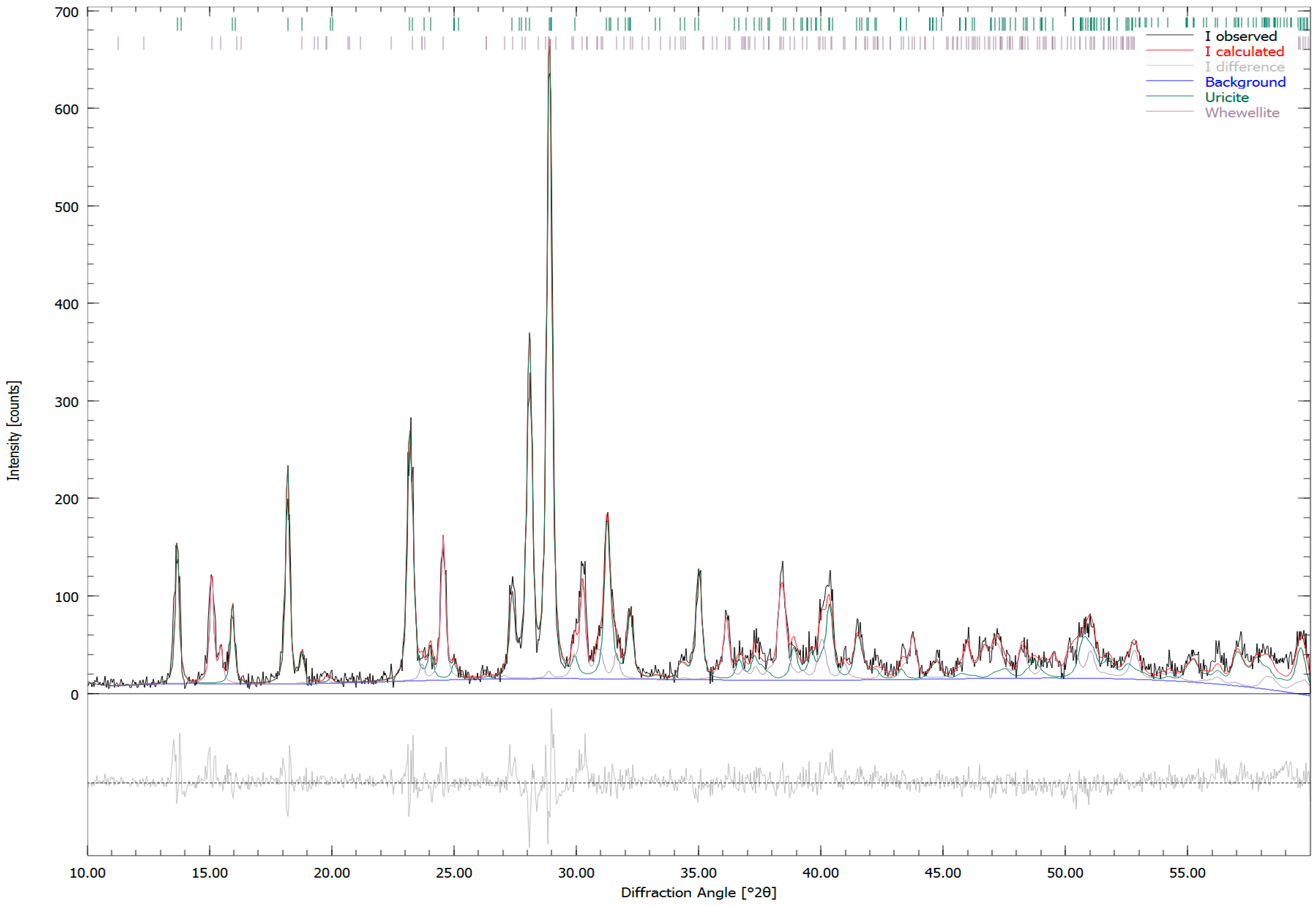Click the 55.00 angle axis label
This screenshot has height=906, width=1316.
click(x=1187, y=873)
